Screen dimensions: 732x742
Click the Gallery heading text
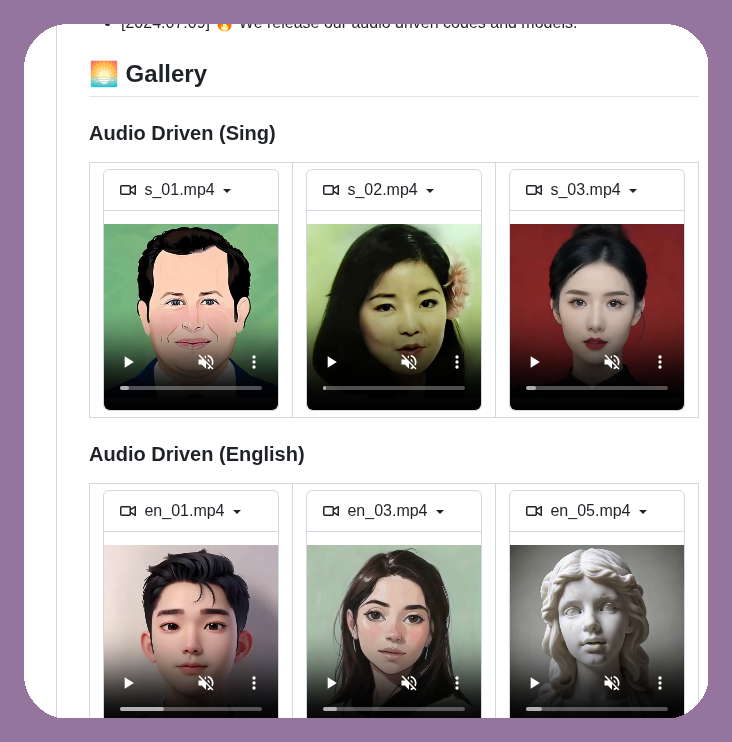point(166,74)
